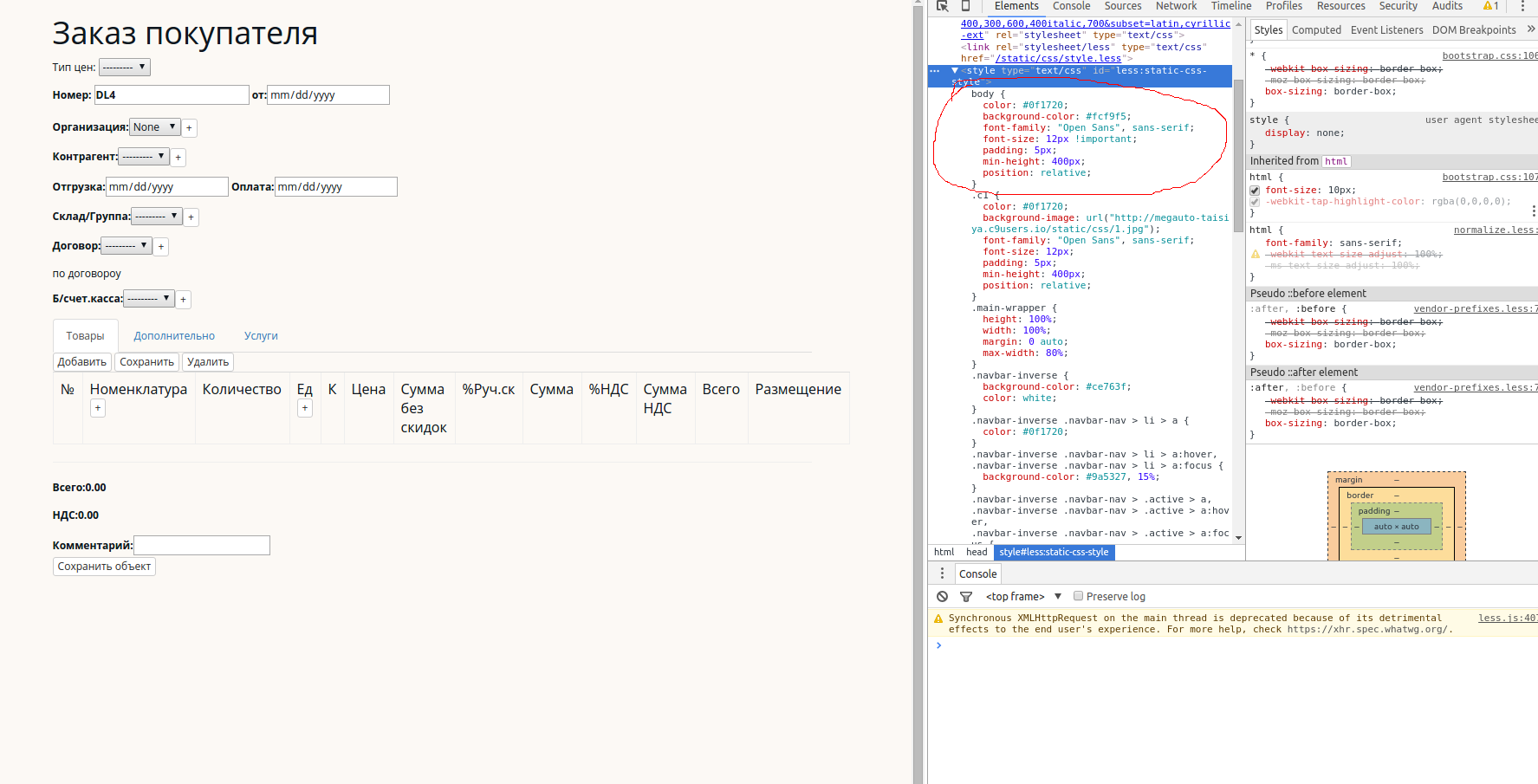Open the Организация dropdown showing None

pyautogui.click(x=155, y=127)
